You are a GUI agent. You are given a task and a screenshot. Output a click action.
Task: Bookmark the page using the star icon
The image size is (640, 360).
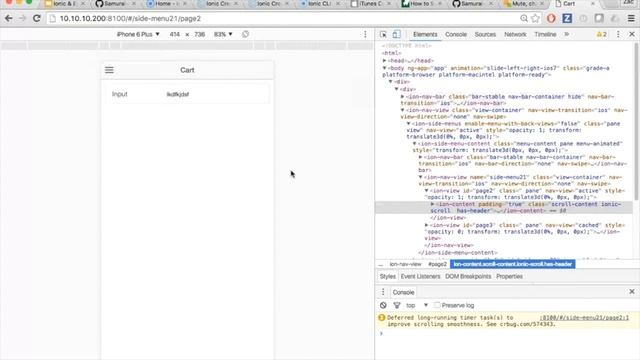536,18
